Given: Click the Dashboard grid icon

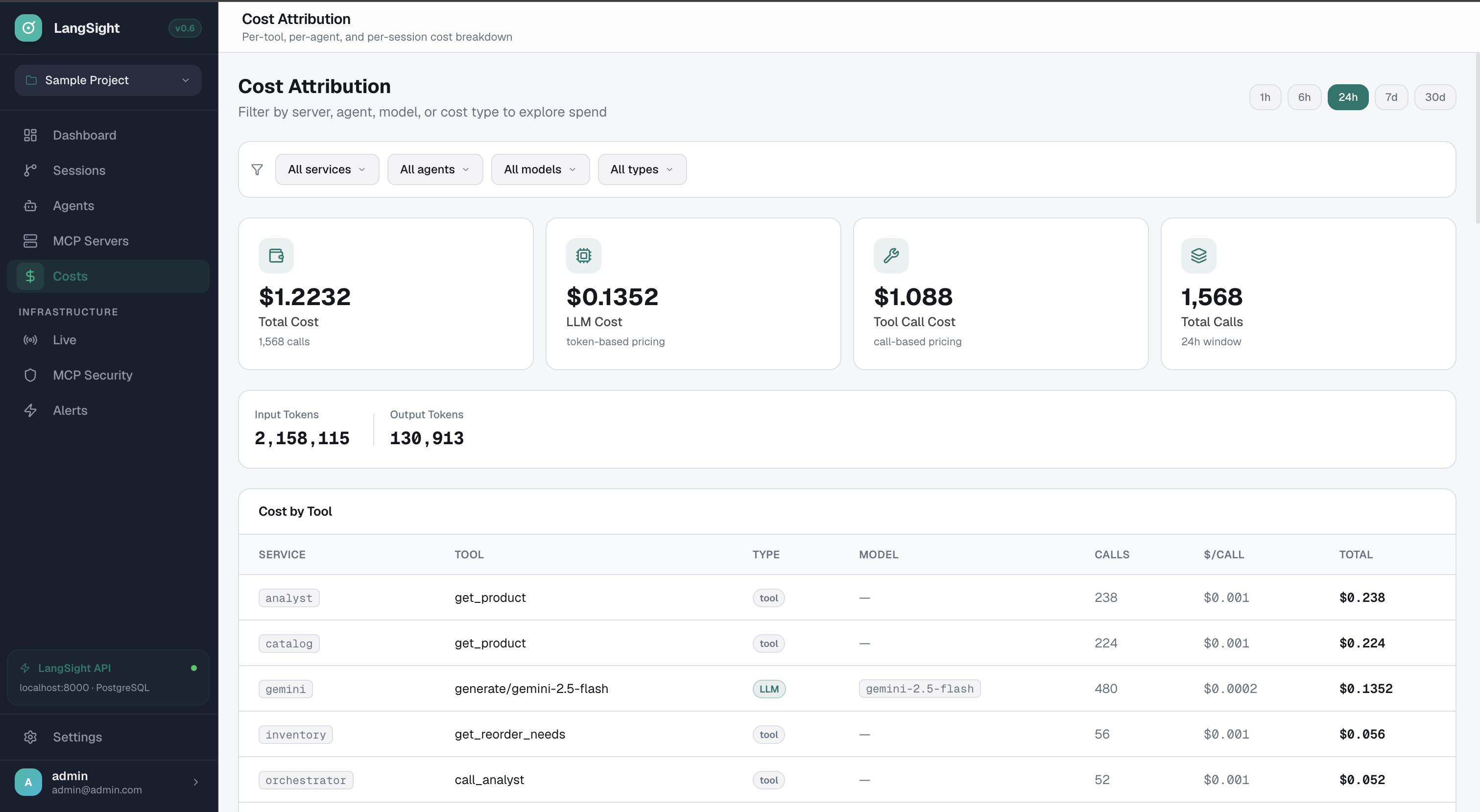Looking at the screenshot, I should click(30, 135).
